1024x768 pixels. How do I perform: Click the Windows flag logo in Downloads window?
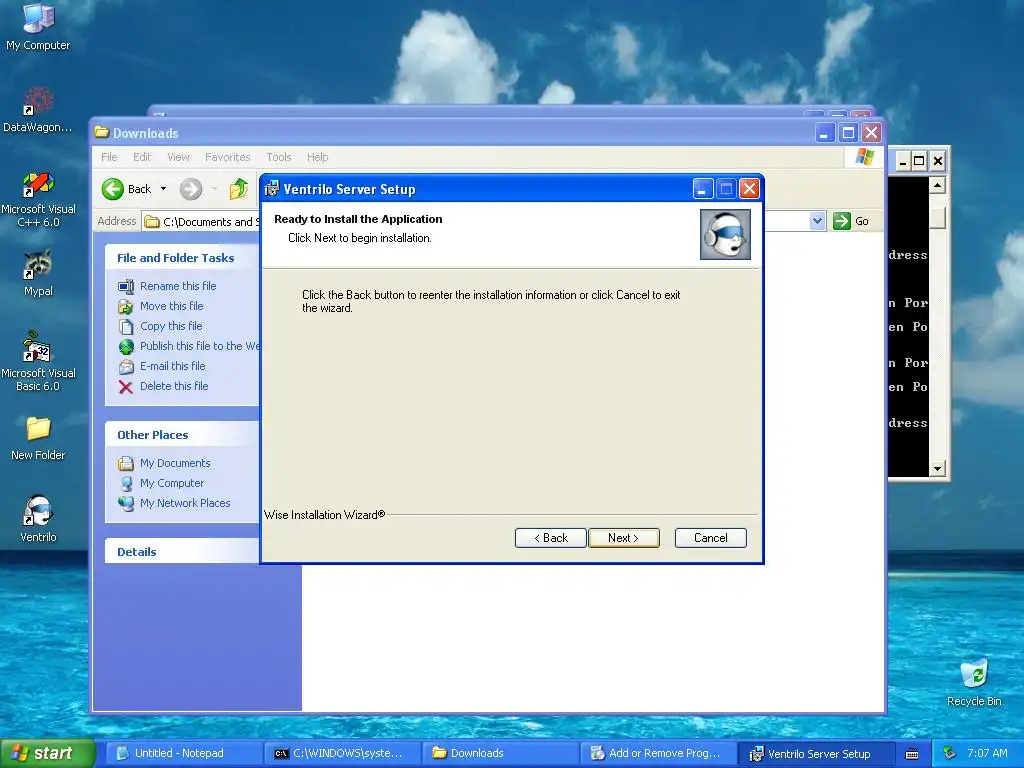865,157
